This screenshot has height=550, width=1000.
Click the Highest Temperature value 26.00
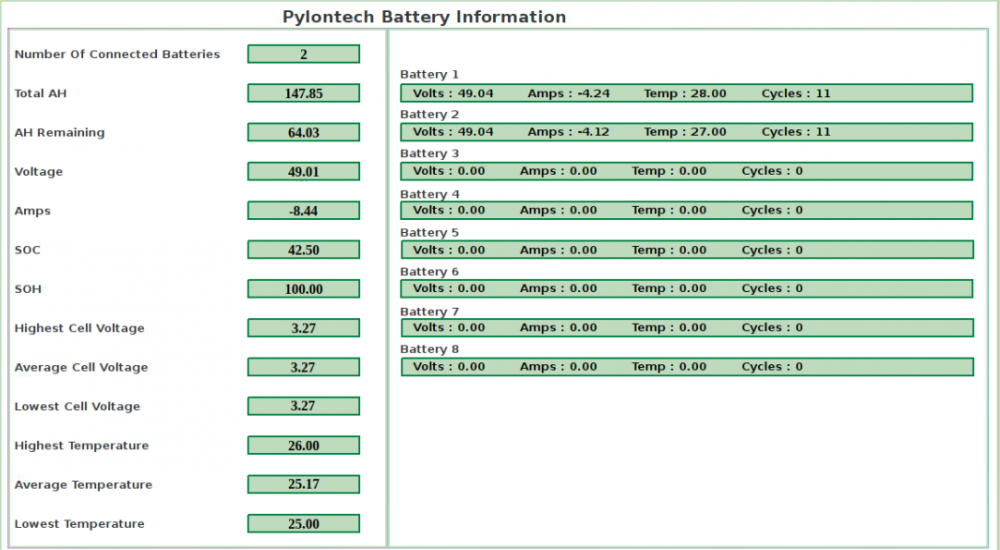coord(304,445)
